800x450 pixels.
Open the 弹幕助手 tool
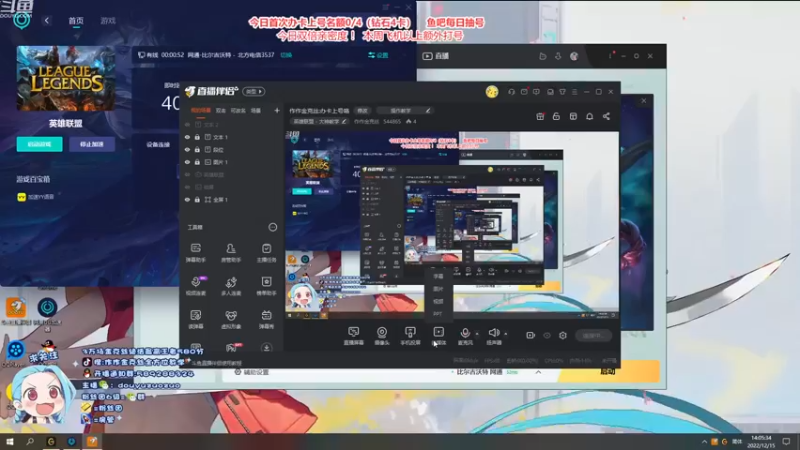coord(195,253)
